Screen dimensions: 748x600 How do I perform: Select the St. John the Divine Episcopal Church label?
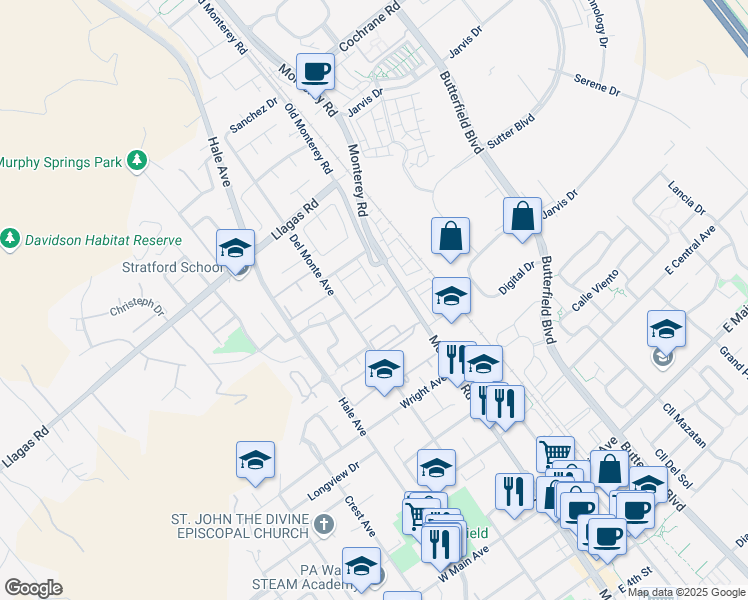click(x=240, y=526)
